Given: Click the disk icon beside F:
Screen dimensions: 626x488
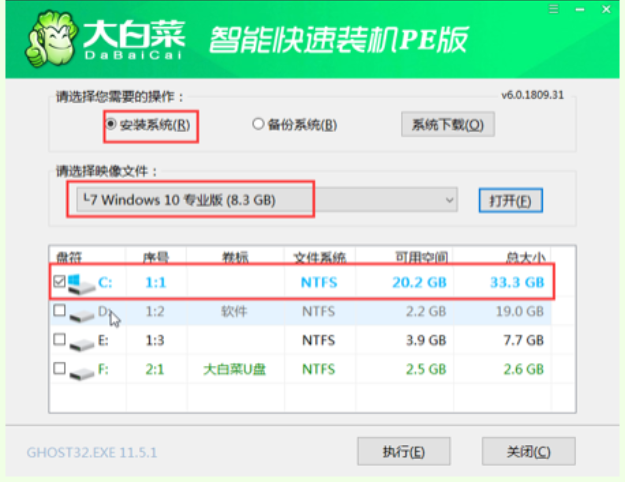Looking at the screenshot, I should tap(81, 373).
